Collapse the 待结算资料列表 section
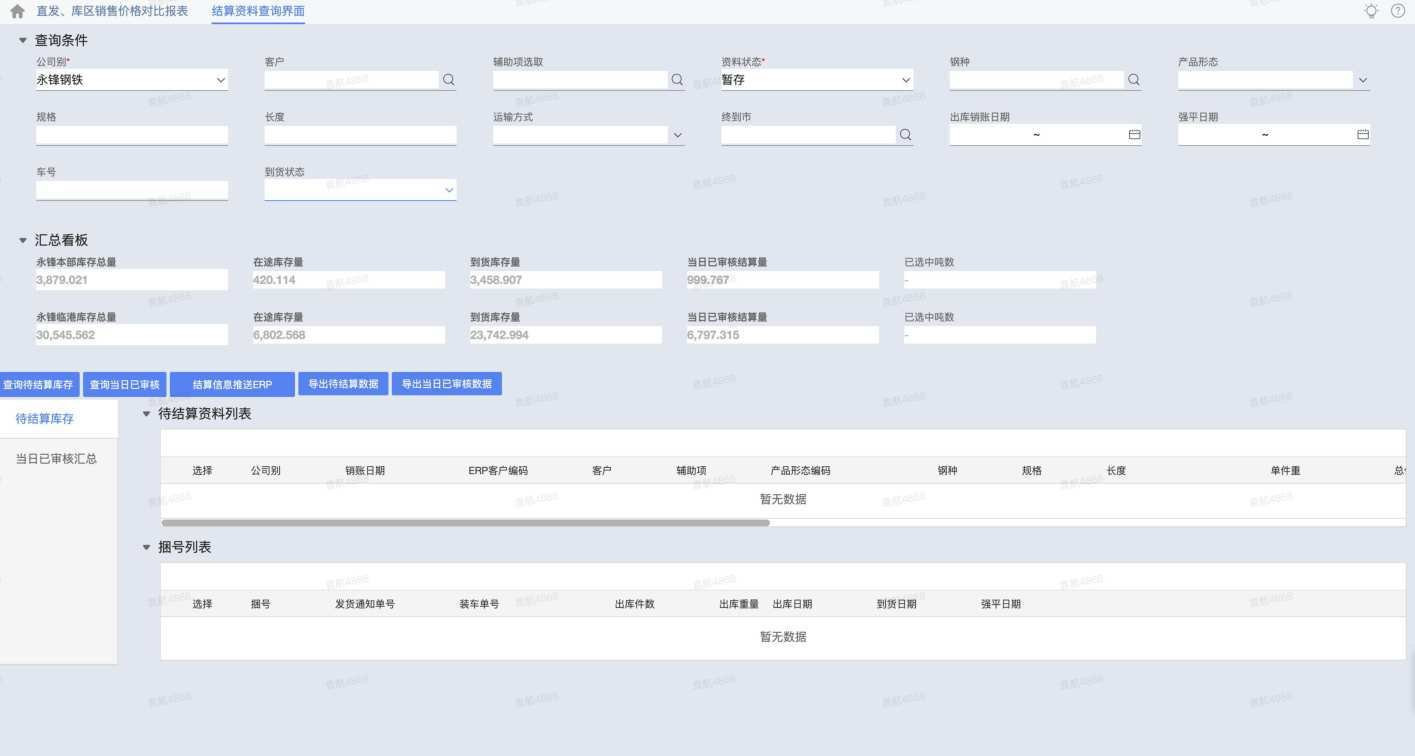The width and height of the screenshot is (1415, 756). [x=146, y=413]
